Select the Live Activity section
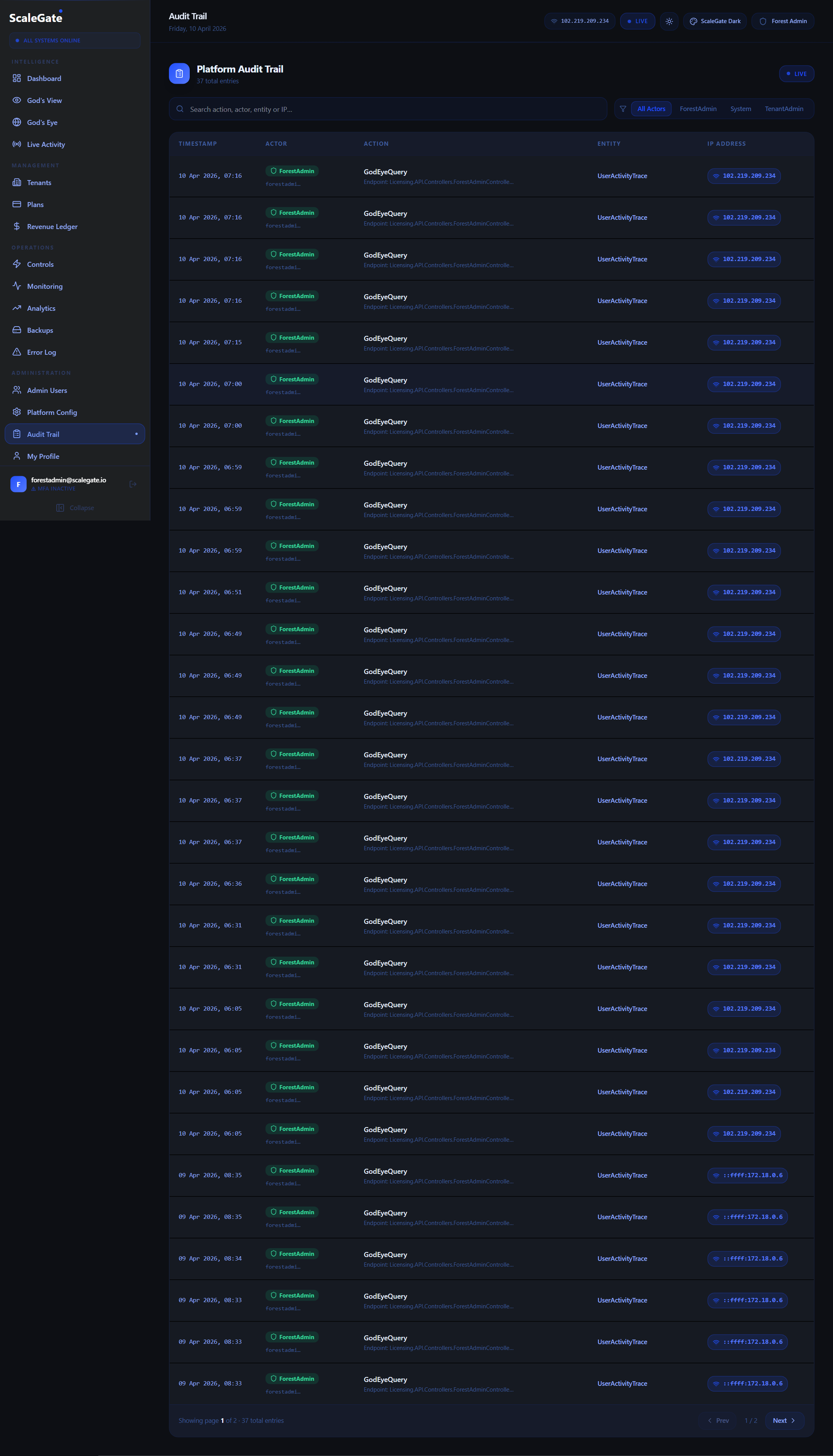The height and width of the screenshot is (1456, 833). (45, 144)
